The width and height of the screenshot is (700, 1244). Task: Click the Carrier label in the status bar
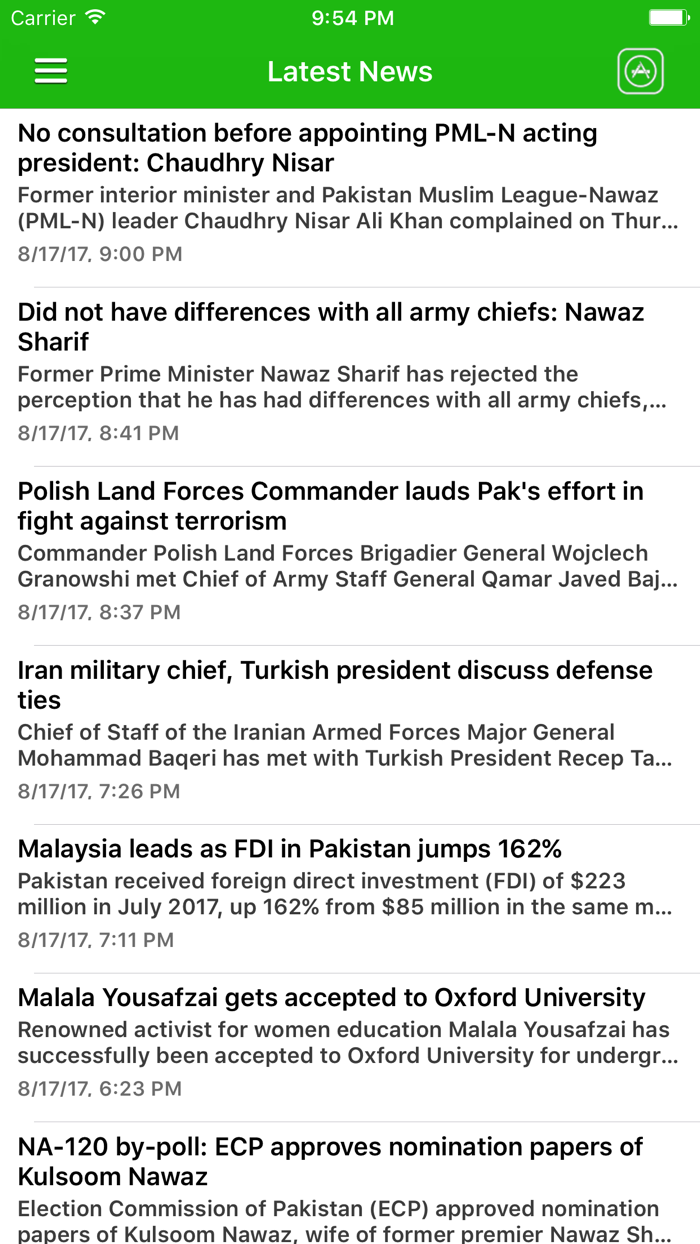click(x=37, y=17)
